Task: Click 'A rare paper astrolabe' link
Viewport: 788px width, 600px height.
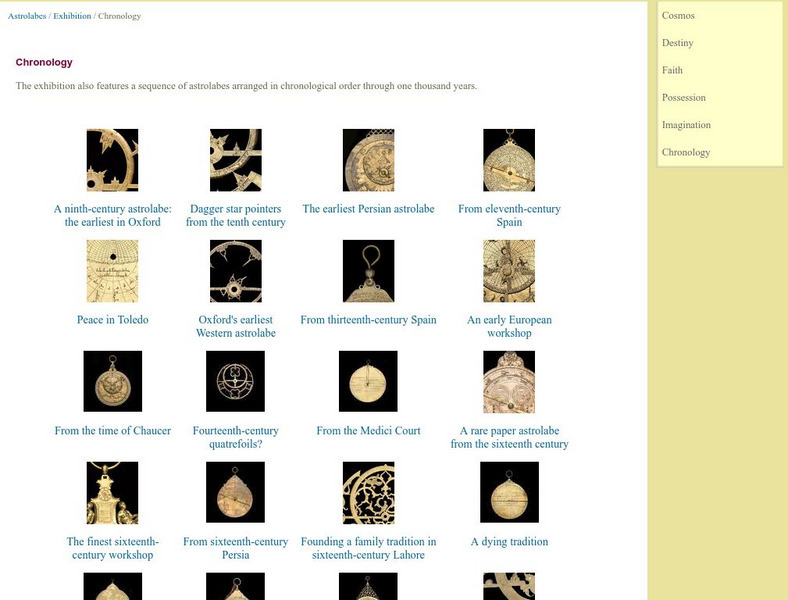Action: (x=509, y=438)
